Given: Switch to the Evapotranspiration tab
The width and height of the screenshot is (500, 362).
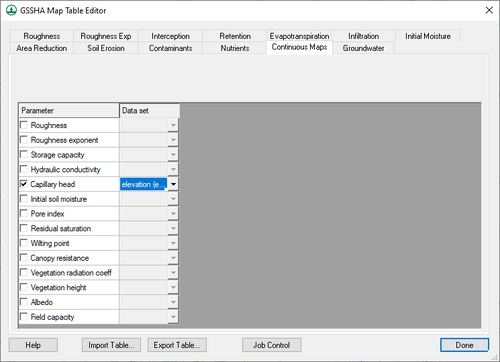Looking at the screenshot, I should pyautogui.click(x=299, y=36).
